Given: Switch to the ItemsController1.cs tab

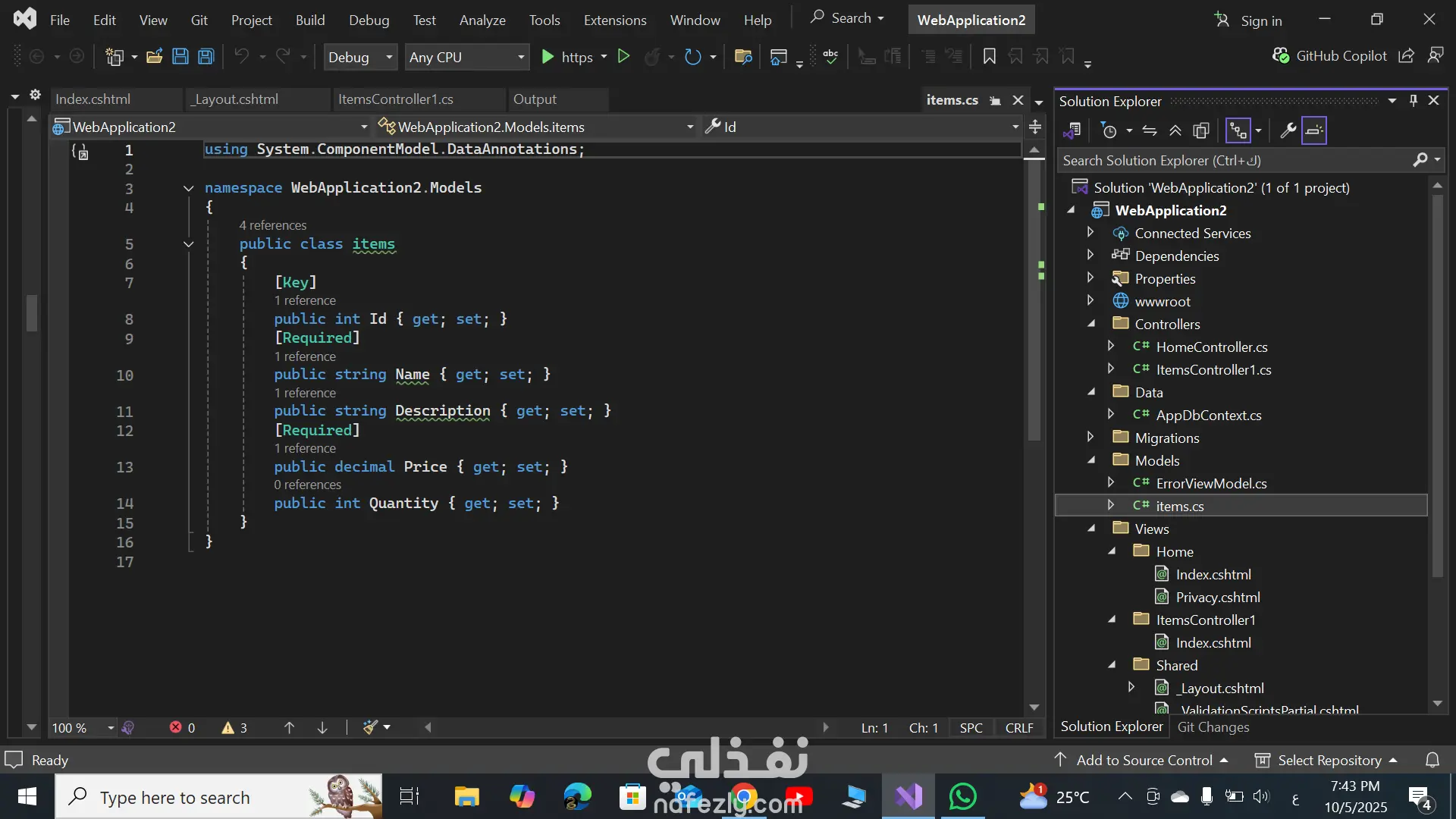Looking at the screenshot, I should point(396,99).
